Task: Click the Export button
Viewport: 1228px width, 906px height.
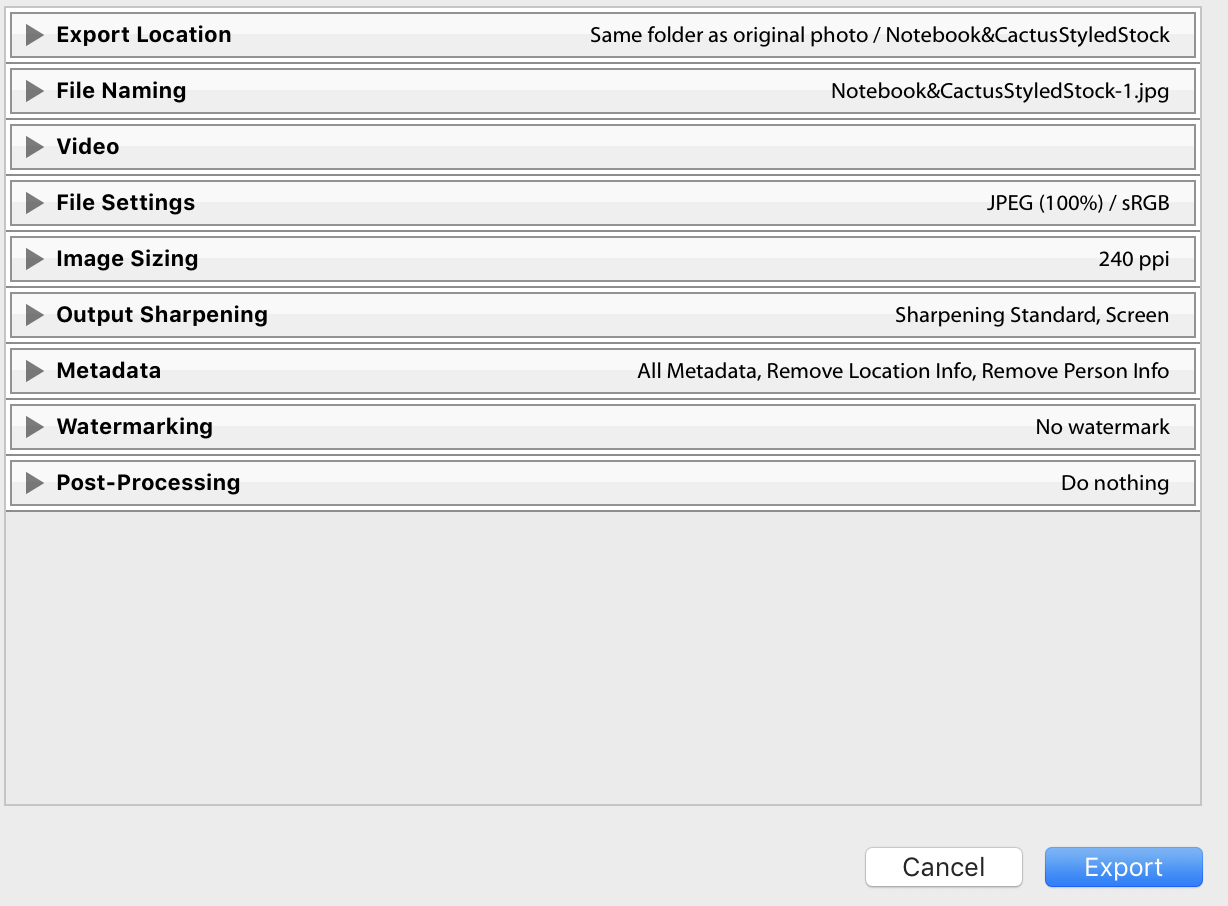Action: click(1123, 867)
